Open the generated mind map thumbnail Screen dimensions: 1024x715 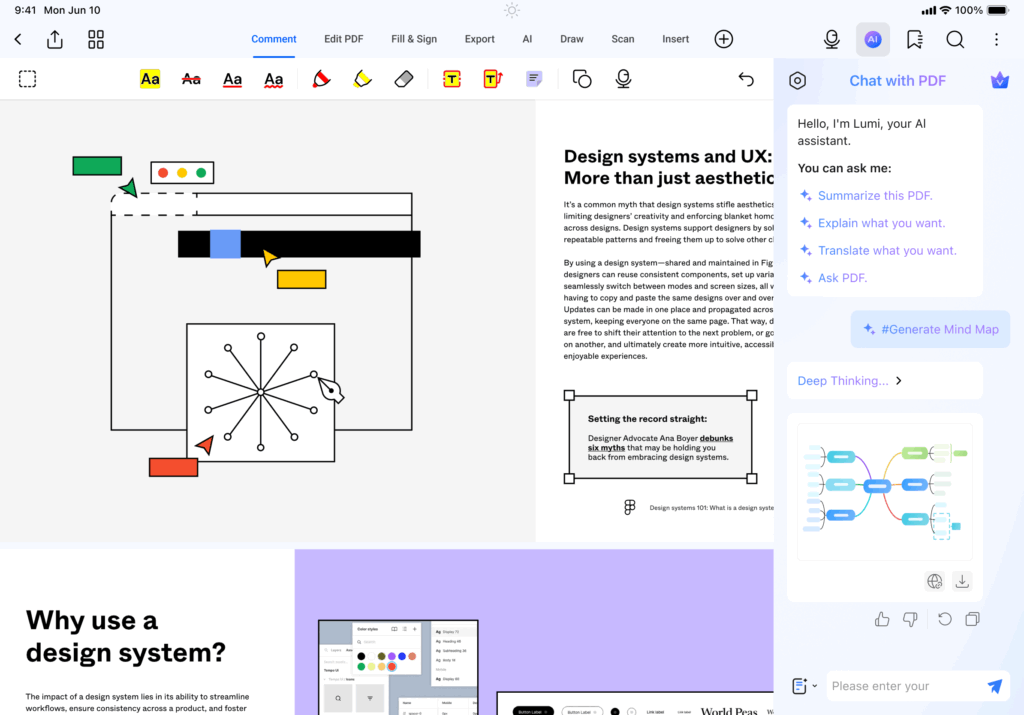pyautogui.click(x=885, y=492)
